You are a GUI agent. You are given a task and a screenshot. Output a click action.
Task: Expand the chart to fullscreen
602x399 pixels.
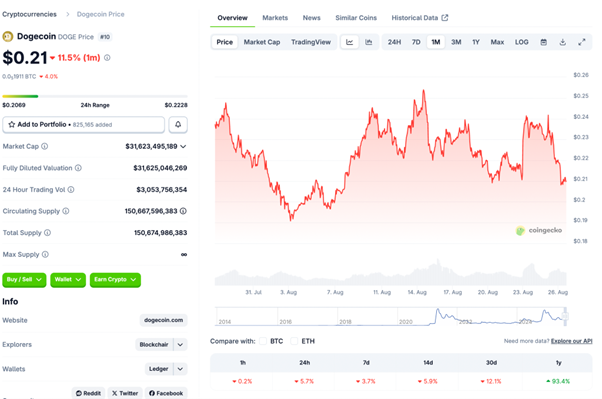tap(582, 42)
